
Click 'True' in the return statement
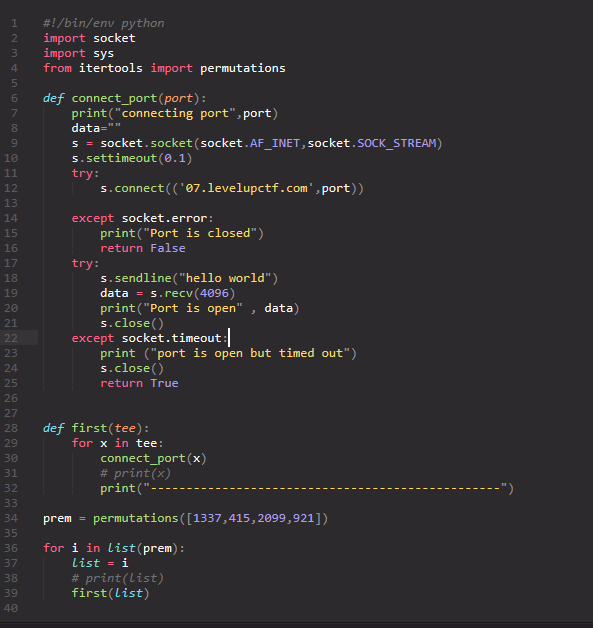click(x=164, y=383)
